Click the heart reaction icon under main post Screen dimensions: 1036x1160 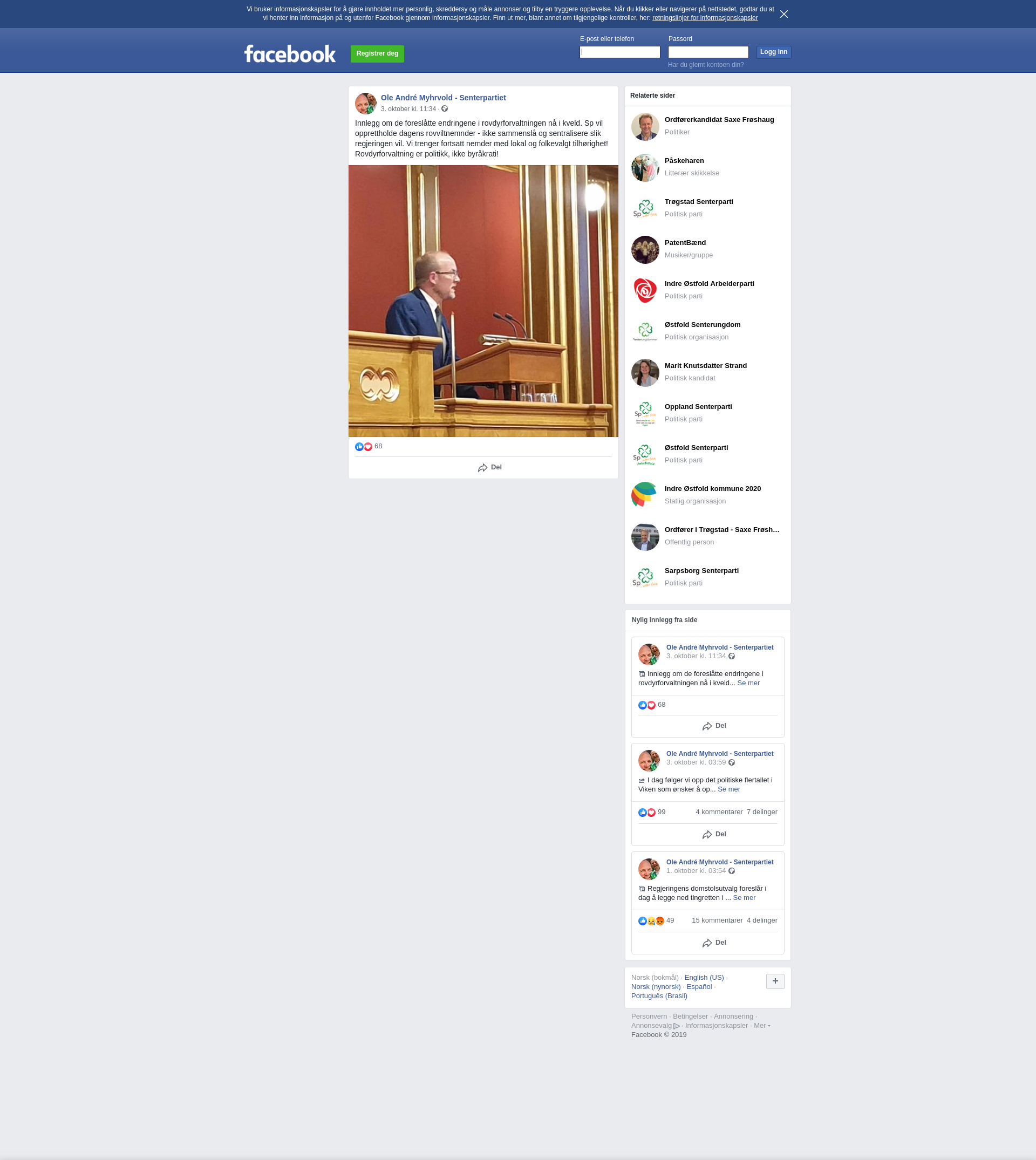367,447
